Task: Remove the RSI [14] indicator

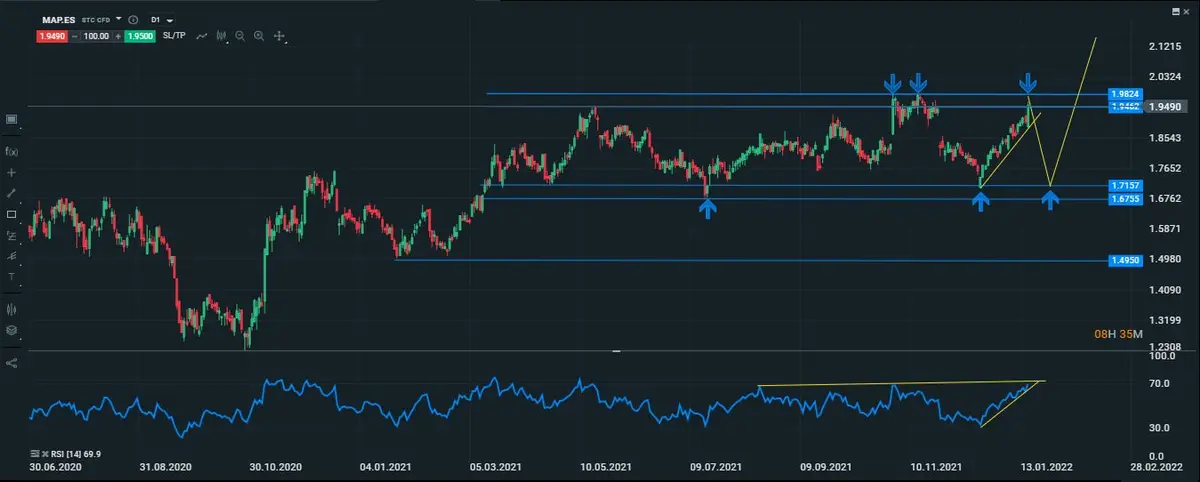Action: point(47,453)
